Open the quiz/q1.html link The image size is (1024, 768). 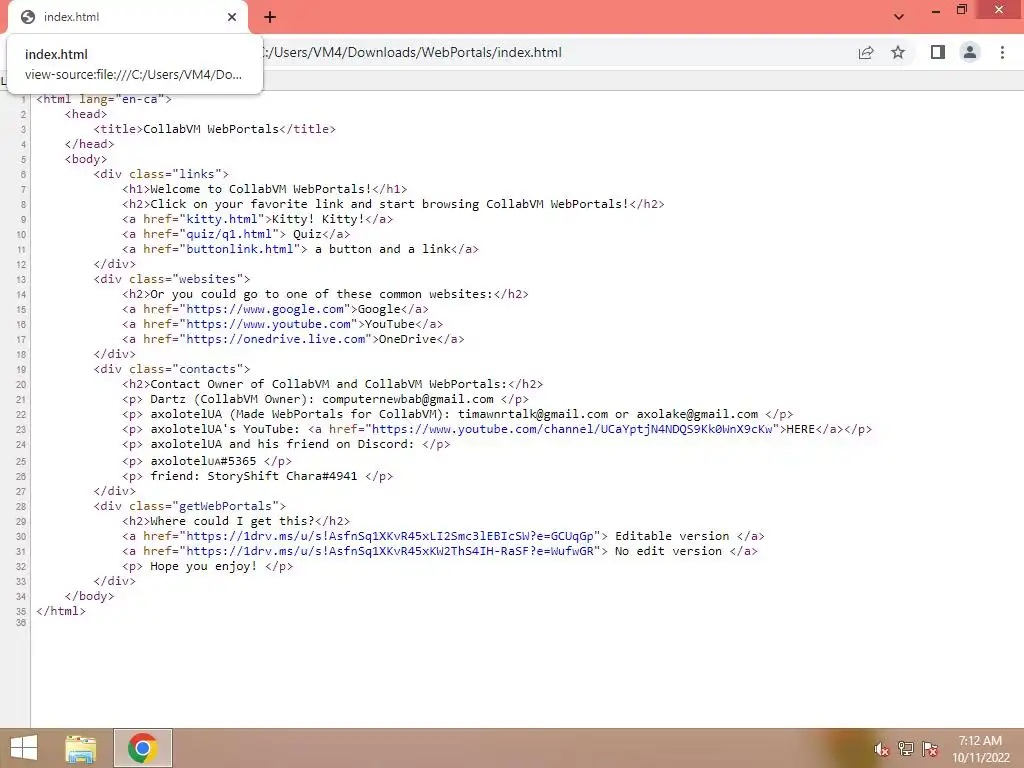[x=229, y=234]
